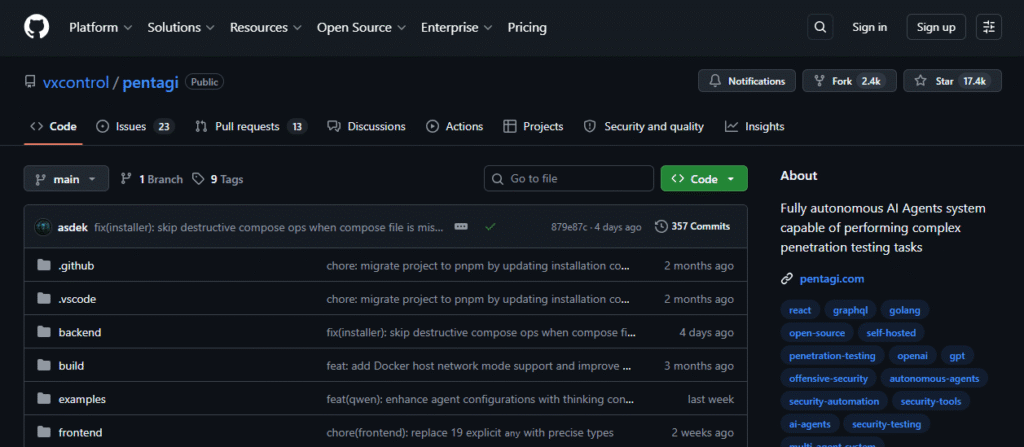The width and height of the screenshot is (1024, 447).
Task: View 357 Commits history link
Action: [692, 227]
